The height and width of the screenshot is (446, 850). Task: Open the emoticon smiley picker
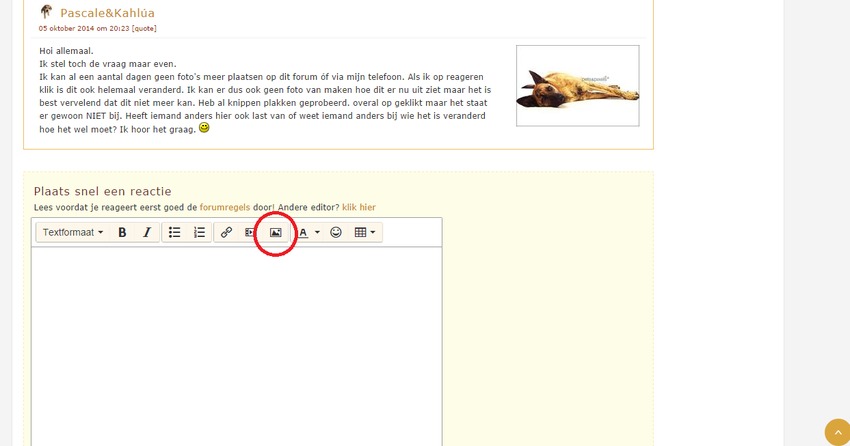[x=336, y=232]
